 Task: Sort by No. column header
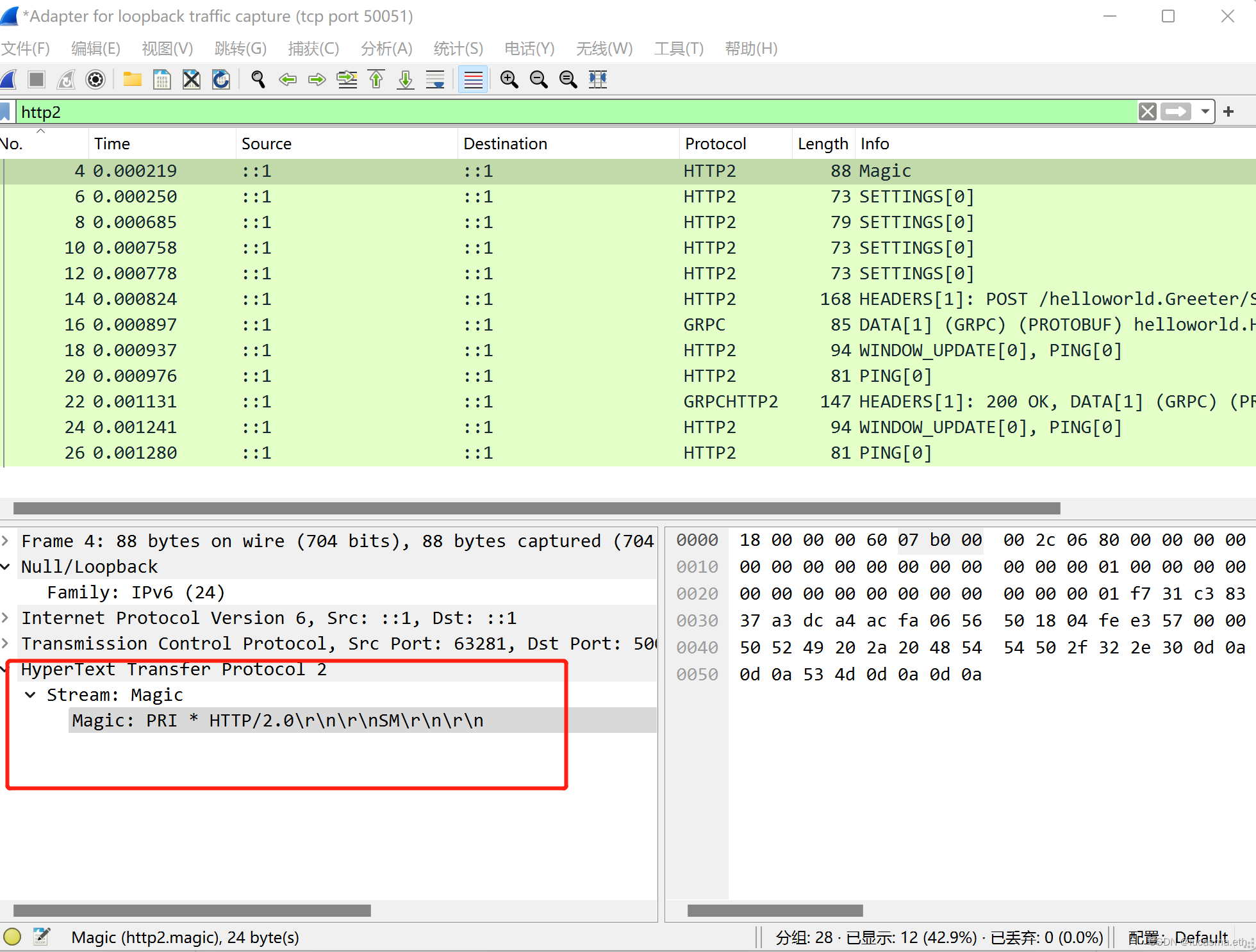(44, 144)
